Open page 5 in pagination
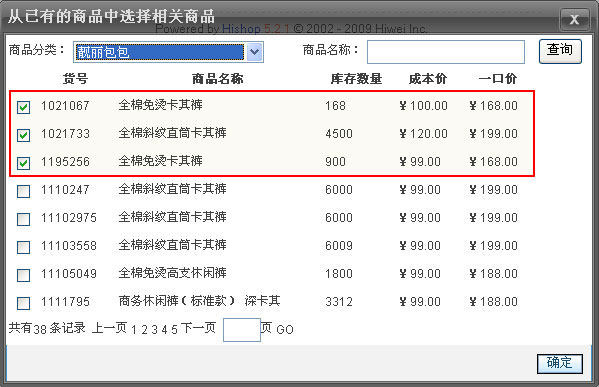This screenshot has height=387, width=599. point(174,330)
